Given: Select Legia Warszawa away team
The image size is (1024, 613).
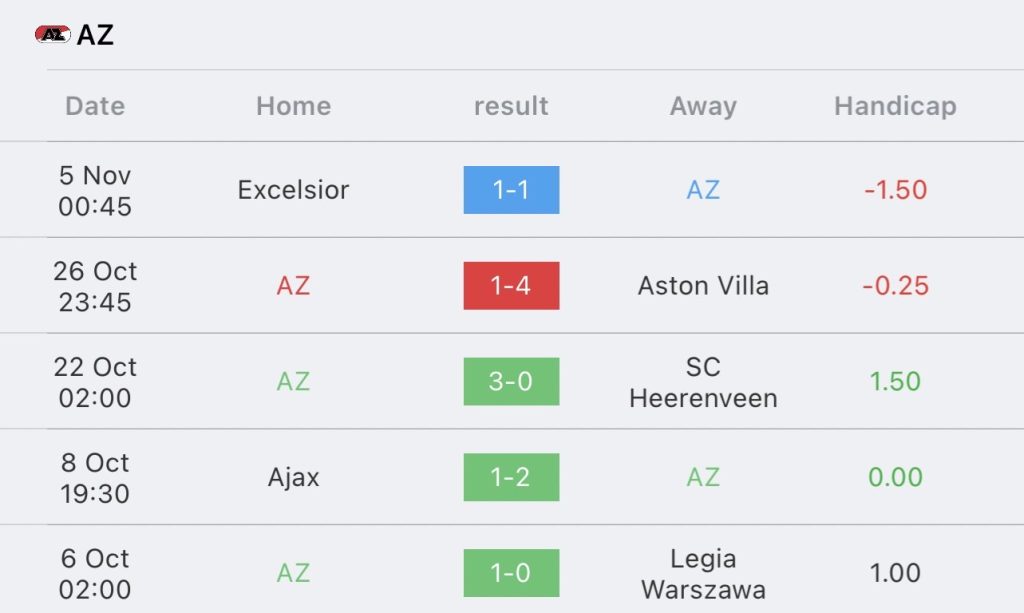Looking at the screenshot, I should [703, 573].
